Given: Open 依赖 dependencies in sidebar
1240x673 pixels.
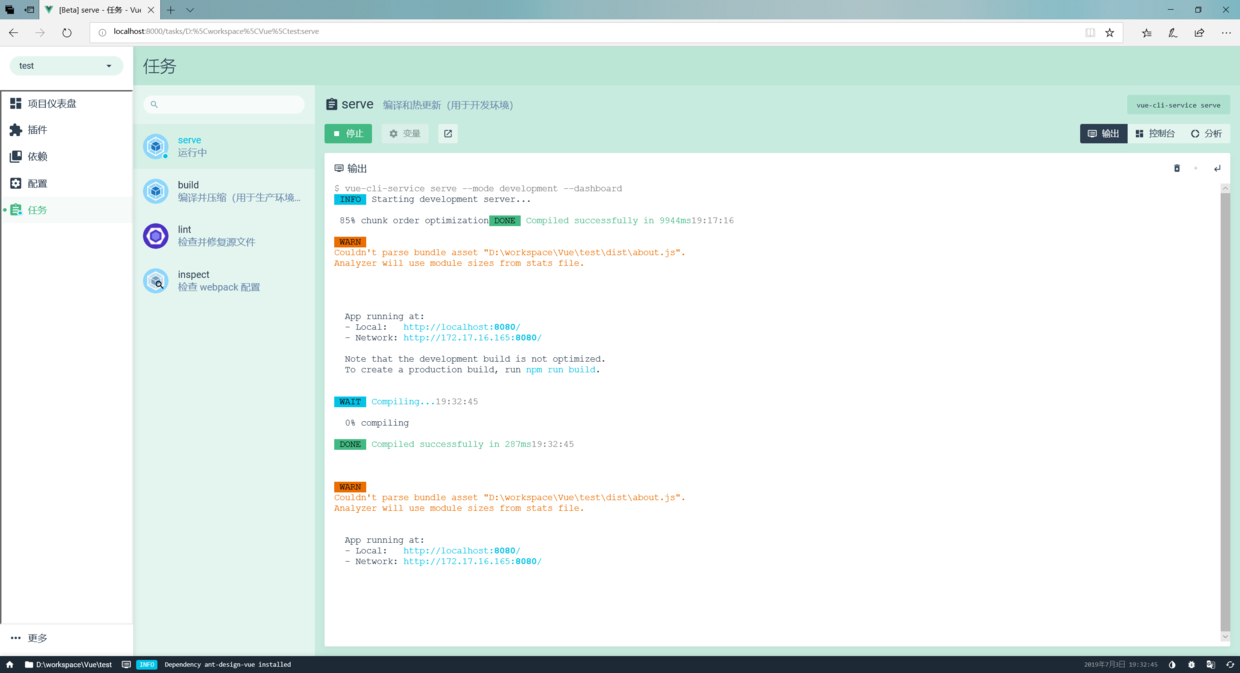Looking at the screenshot, I should point(66,156).
